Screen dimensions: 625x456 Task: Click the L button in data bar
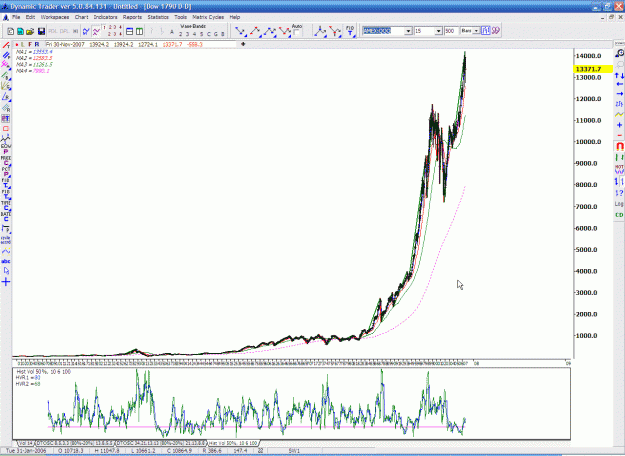(x=22, y=44)
